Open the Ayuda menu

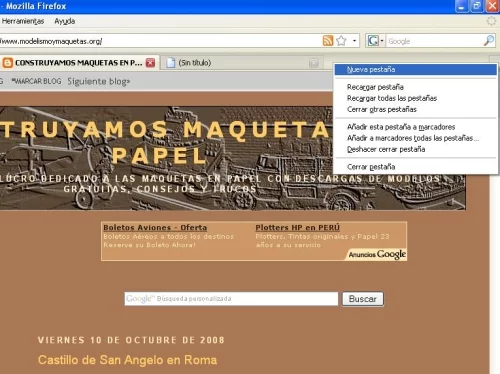65,21
